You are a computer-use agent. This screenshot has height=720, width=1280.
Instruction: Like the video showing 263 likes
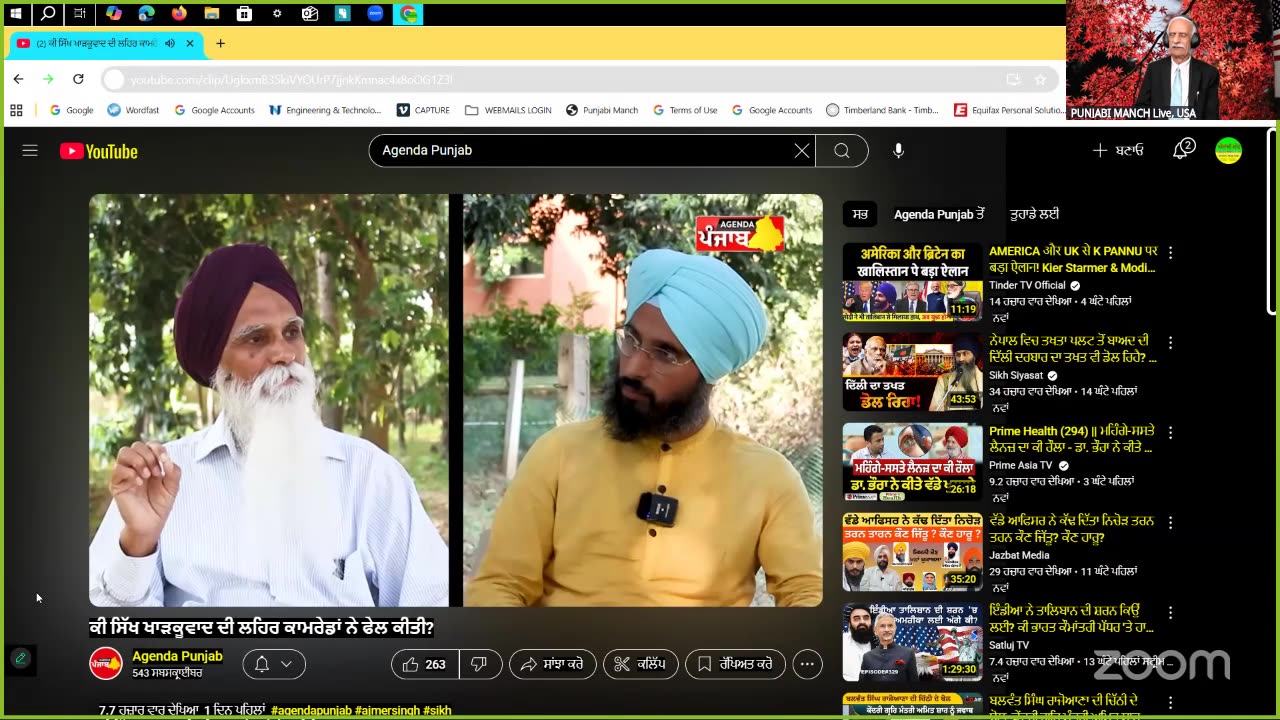click(x=425, y=664)
